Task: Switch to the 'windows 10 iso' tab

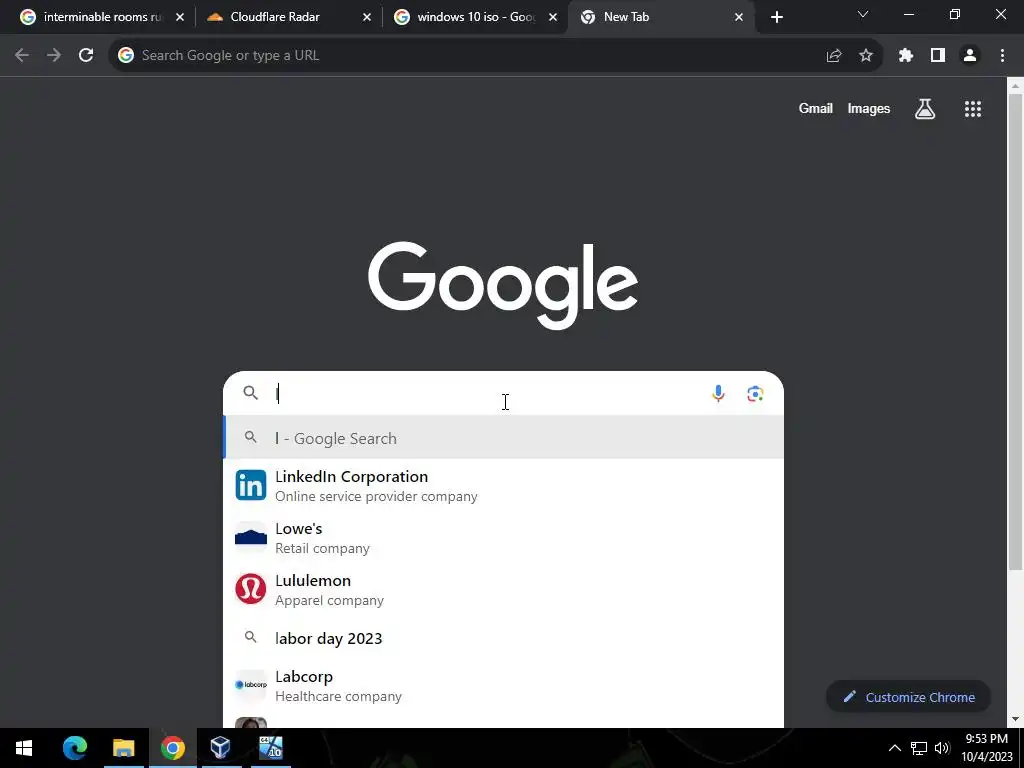Action: click(475, 17)
